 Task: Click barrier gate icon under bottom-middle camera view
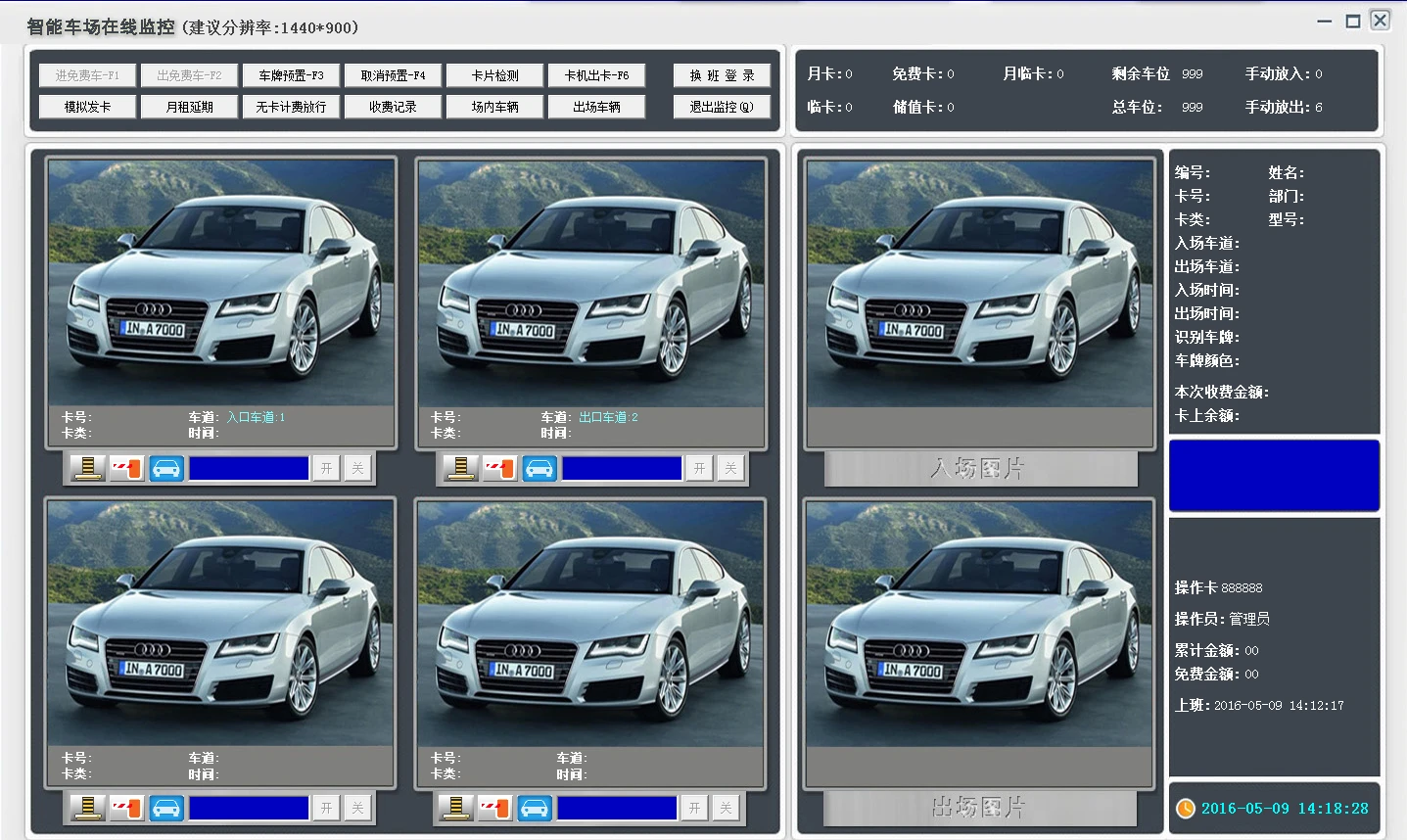tap(495, 808)
